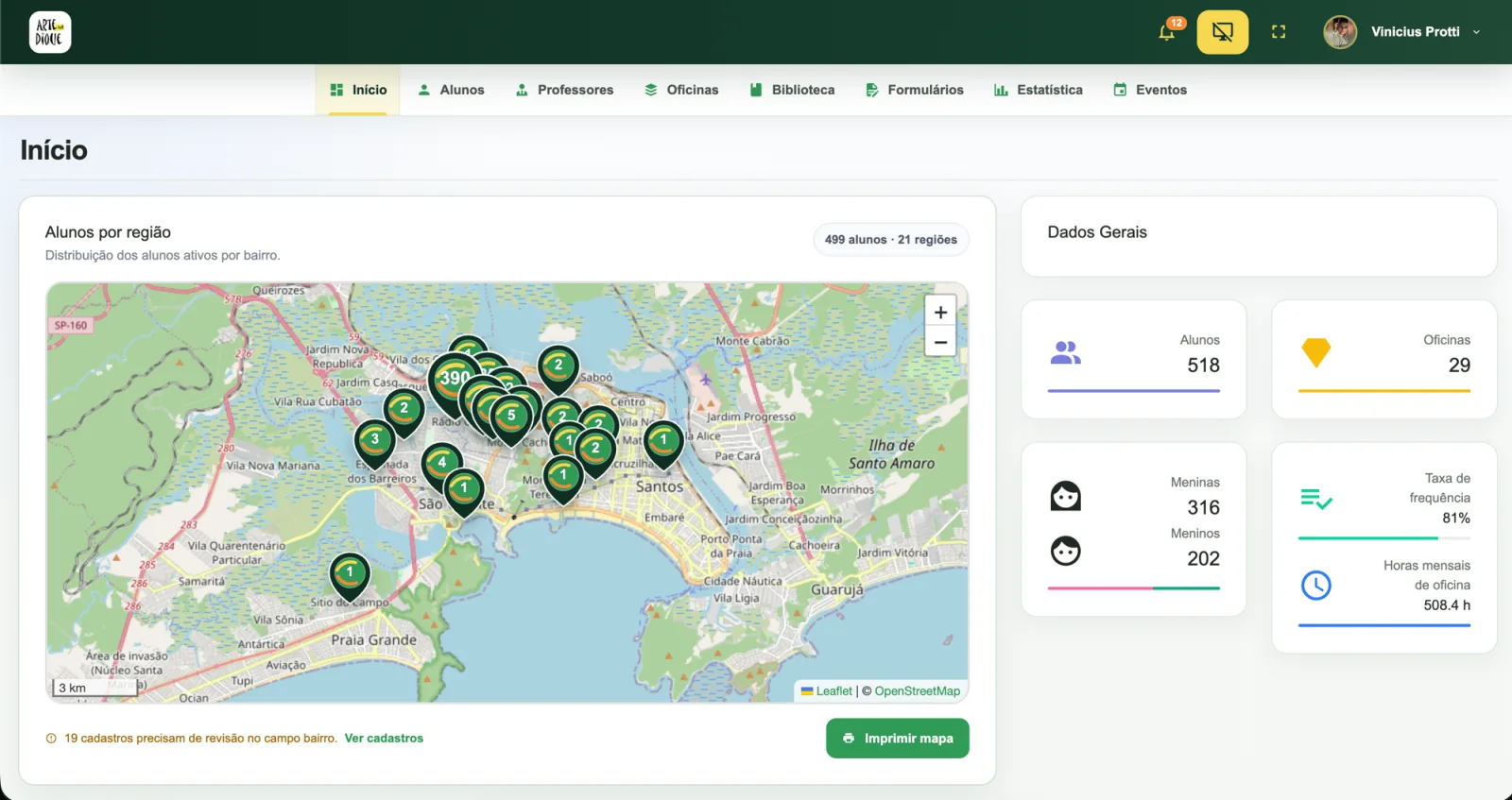
Task: Click the frequency rate 81% value
Action: tap(1456, 519)
